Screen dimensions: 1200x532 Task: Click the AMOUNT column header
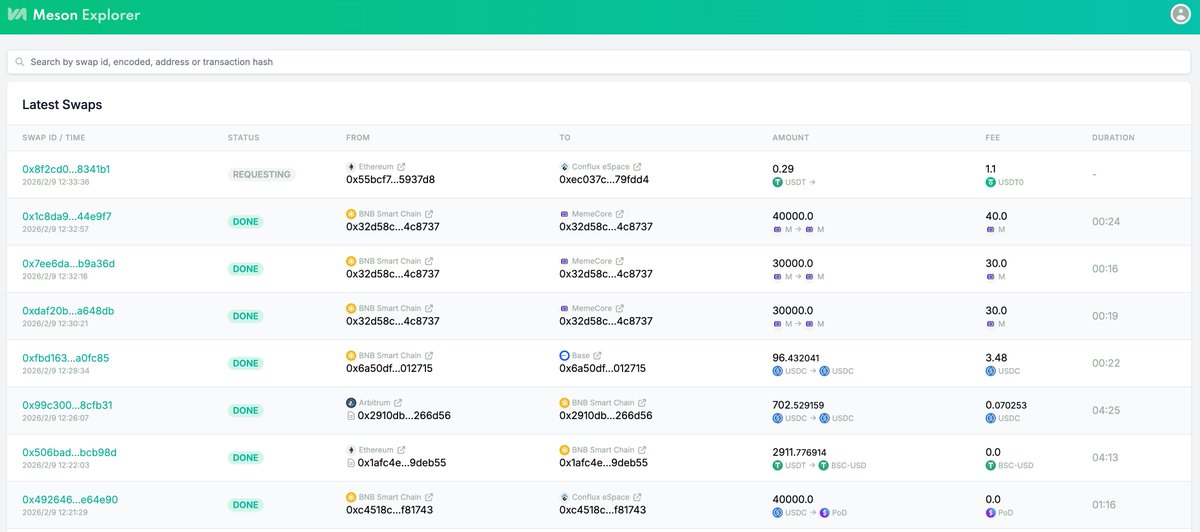click(x=791, y=137)
